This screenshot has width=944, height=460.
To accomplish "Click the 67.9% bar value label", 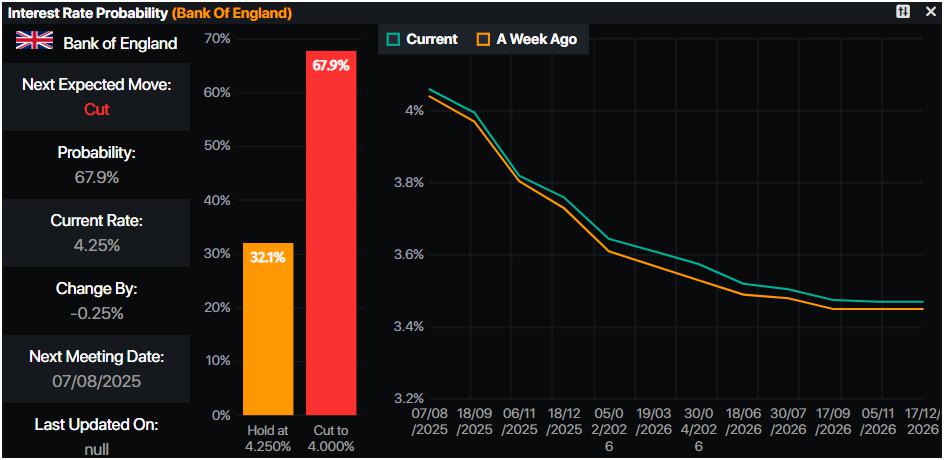I will 331,66.
